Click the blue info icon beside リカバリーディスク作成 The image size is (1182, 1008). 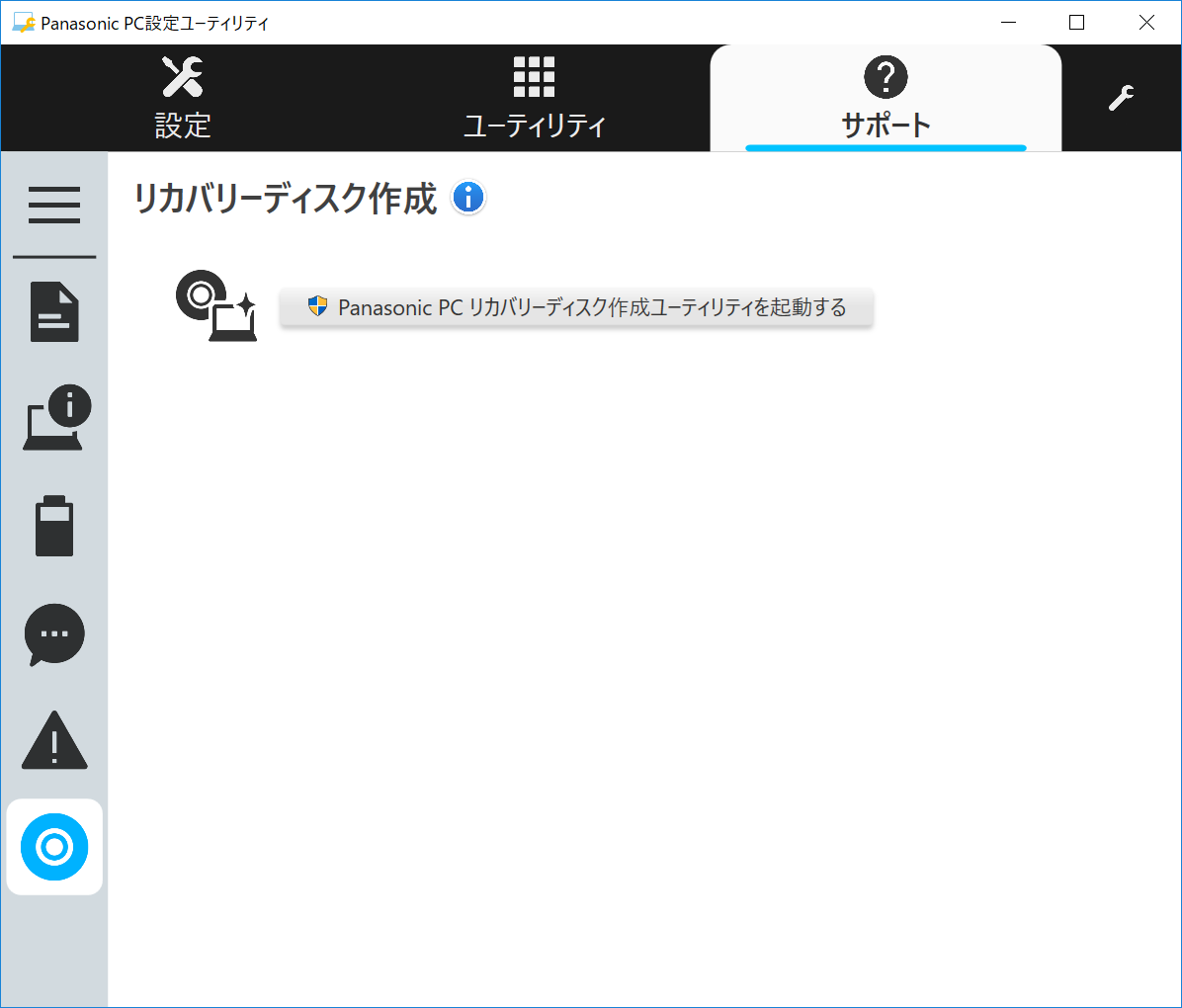[468, 198]
